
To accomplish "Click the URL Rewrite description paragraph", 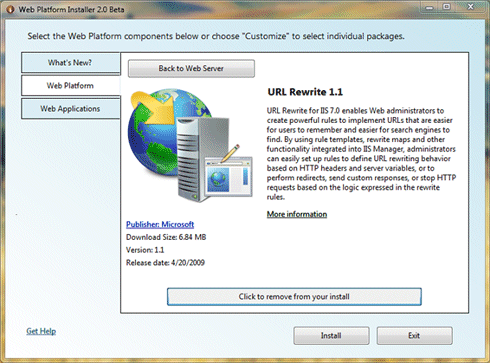I will point(361,154).
